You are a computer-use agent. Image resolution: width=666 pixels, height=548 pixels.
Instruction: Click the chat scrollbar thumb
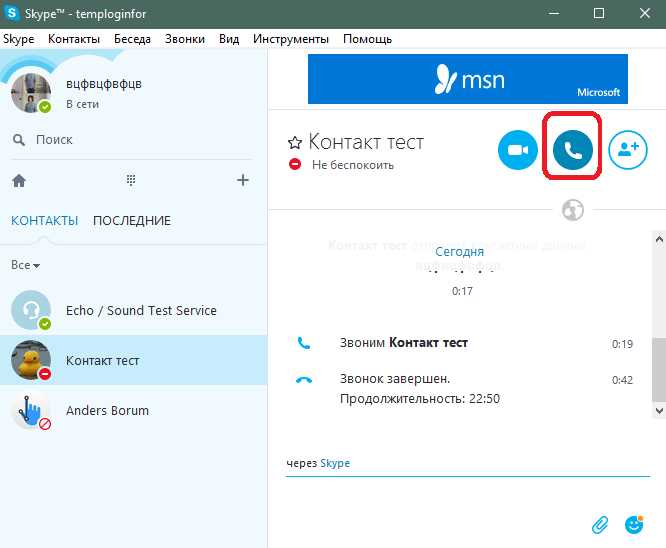point(659,369)
